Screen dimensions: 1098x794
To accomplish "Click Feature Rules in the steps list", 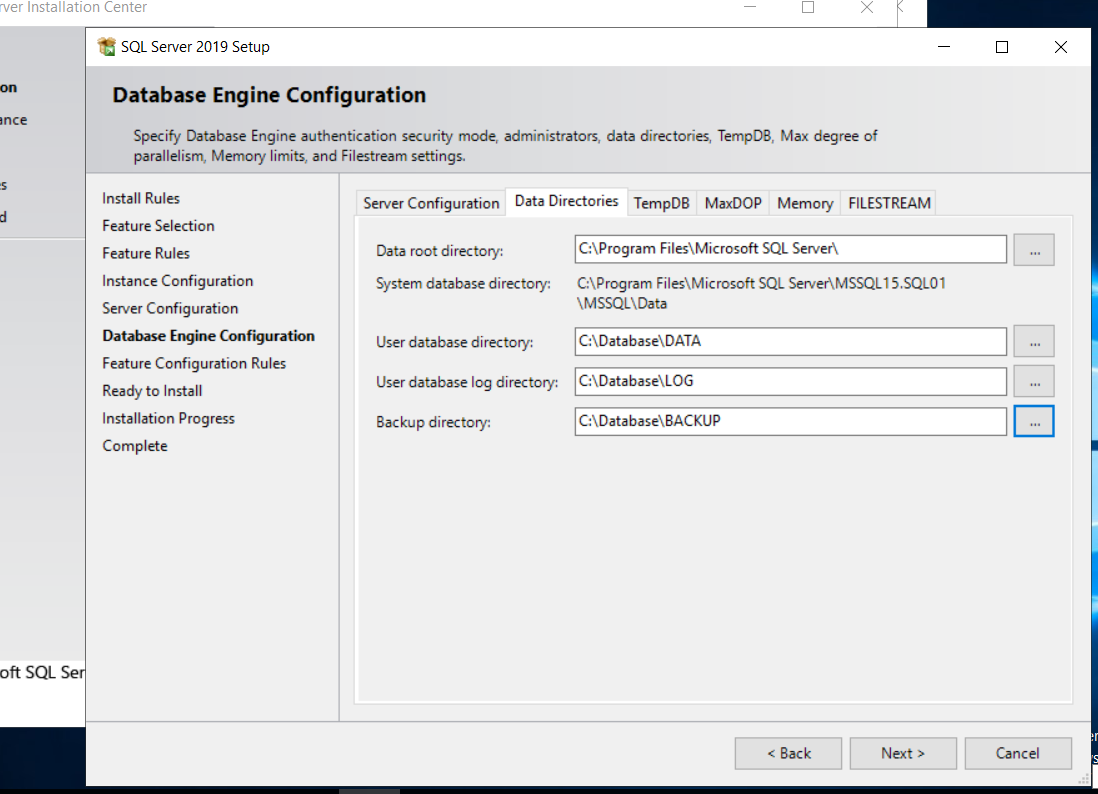I will 146,253.
